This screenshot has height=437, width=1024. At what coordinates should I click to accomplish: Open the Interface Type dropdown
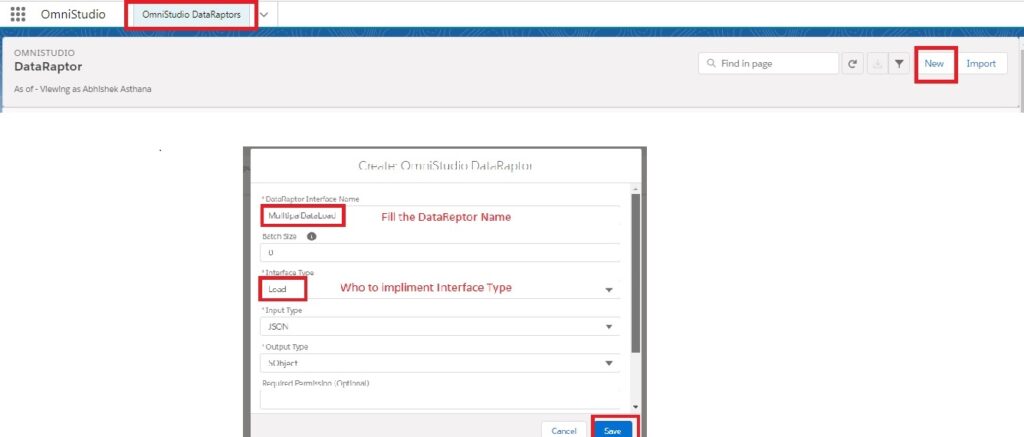pos(440,289)
